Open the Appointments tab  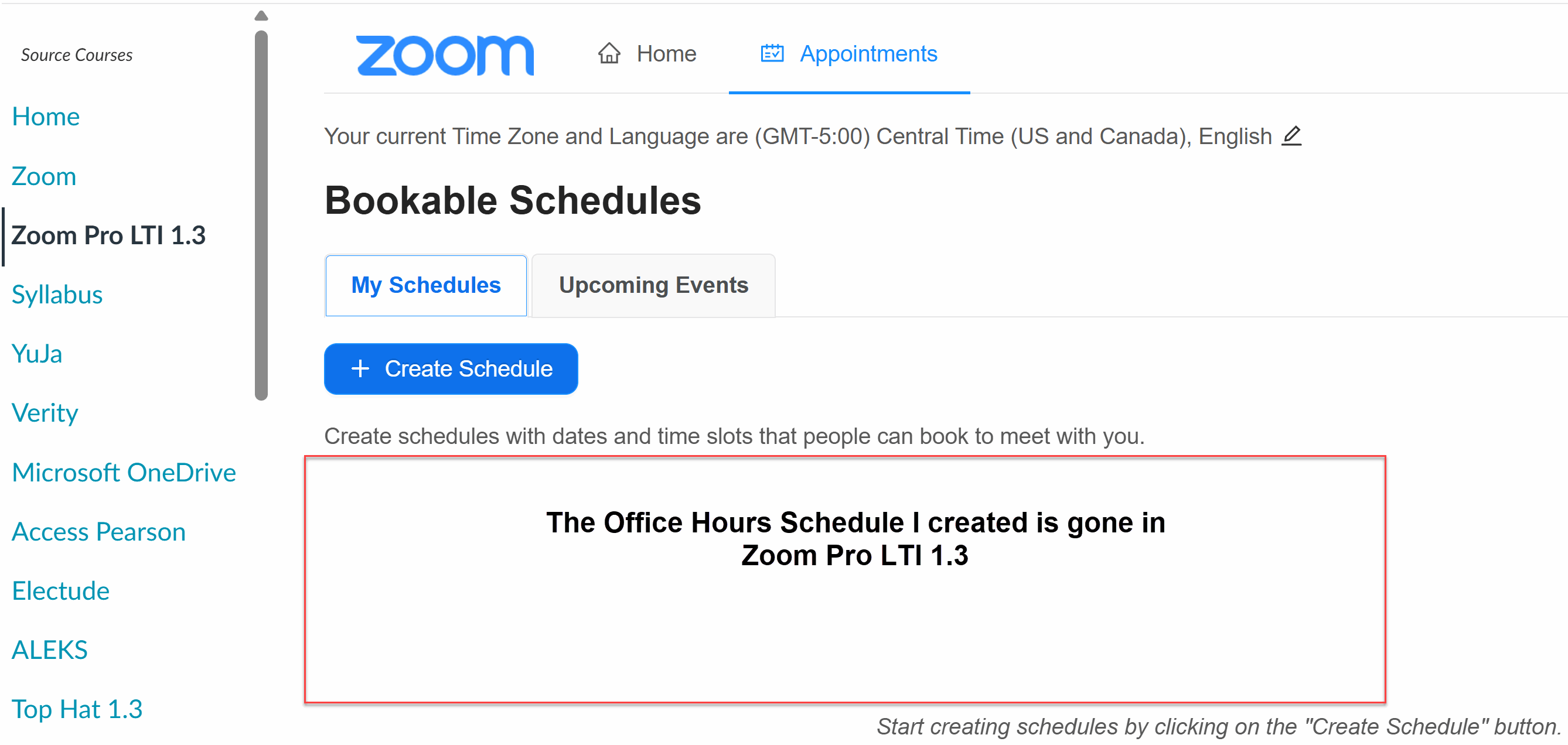[868, 53]
